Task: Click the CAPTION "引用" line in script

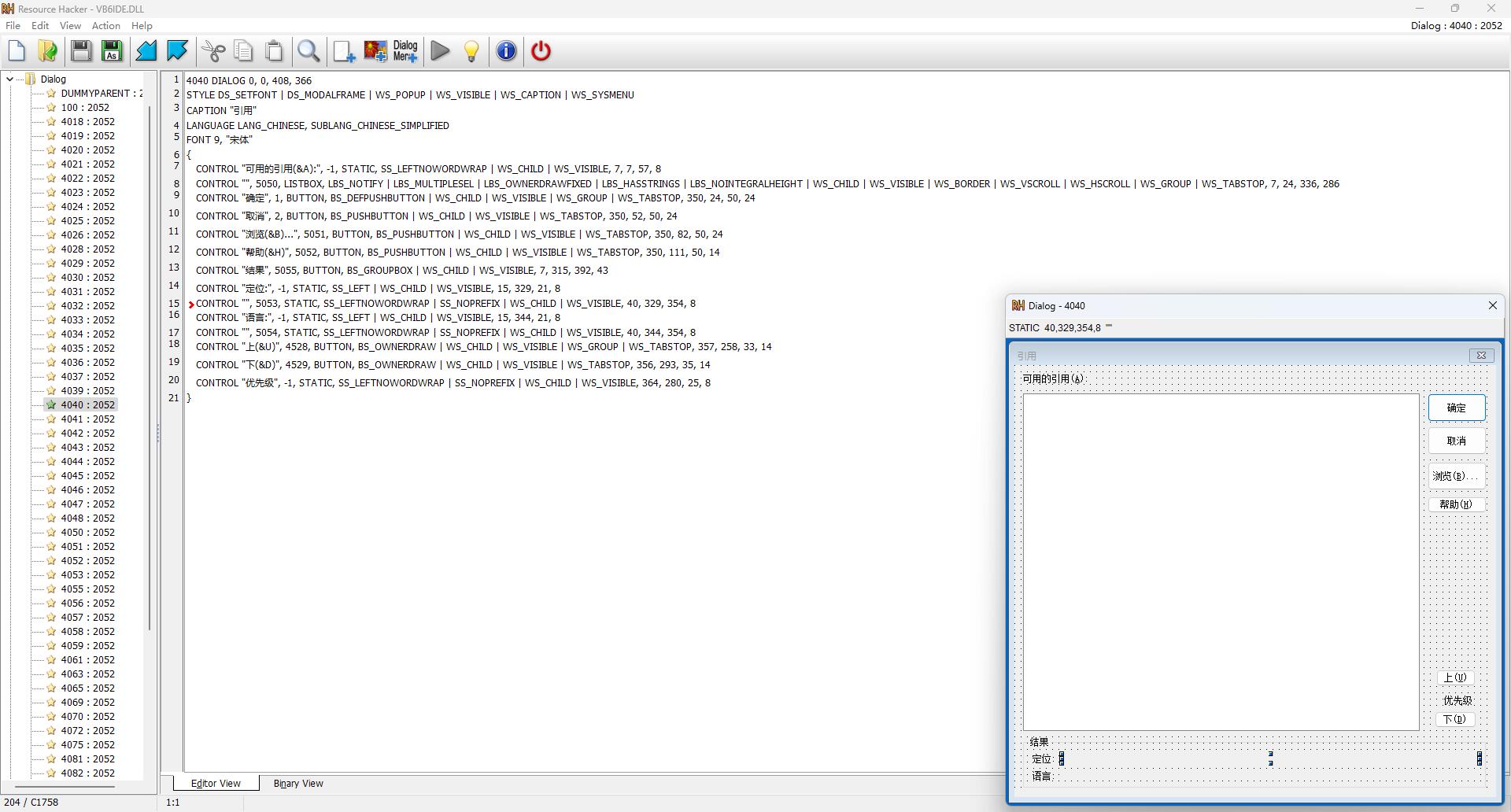Action: [x=221, y=110]
